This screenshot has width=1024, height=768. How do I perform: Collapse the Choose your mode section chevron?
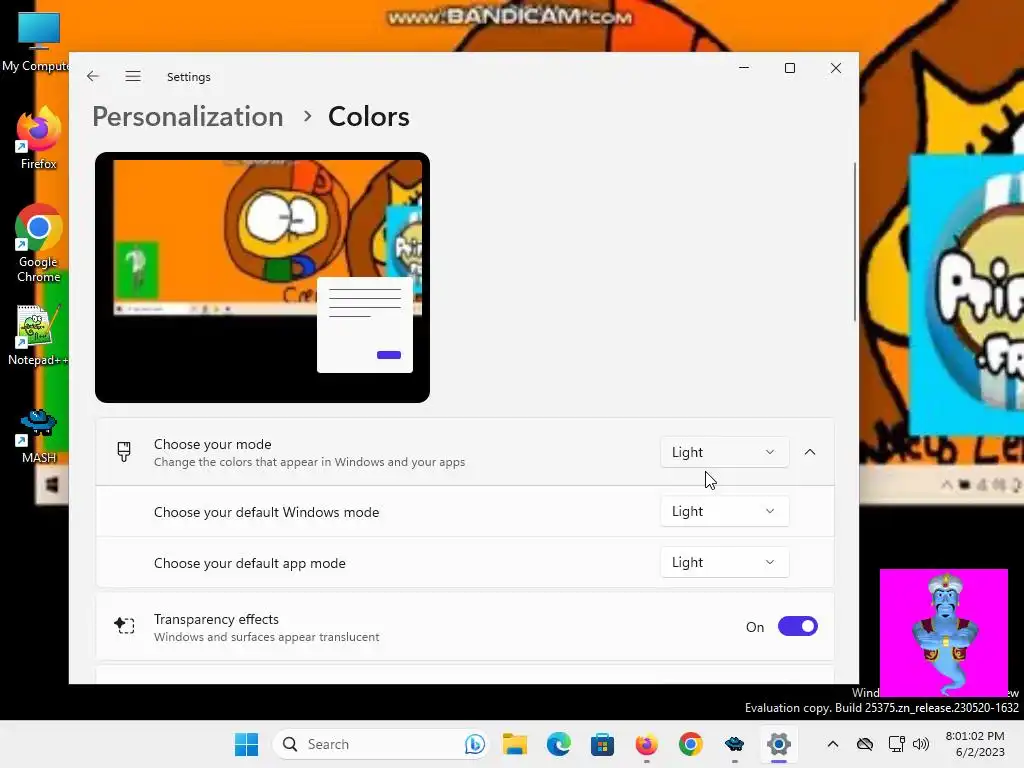point(810,452)
